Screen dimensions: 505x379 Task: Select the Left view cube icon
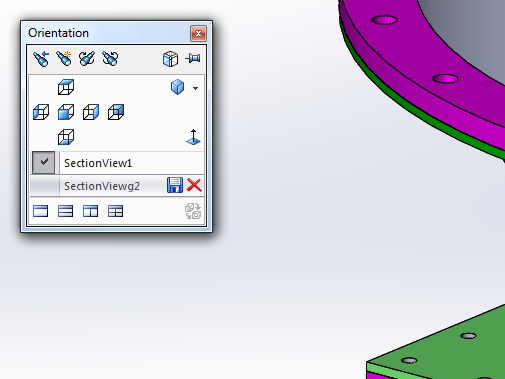pyautogui.click(x=41, y=112)
